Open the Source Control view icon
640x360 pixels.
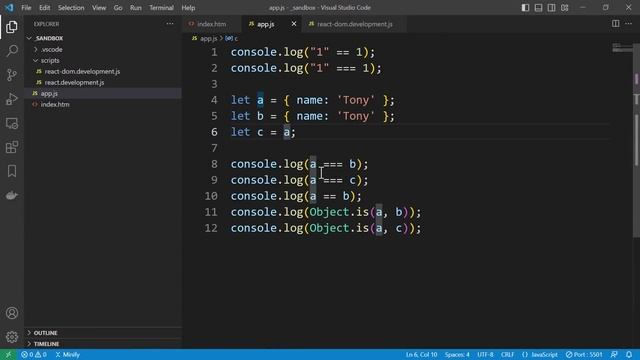(x=12, y=75)
